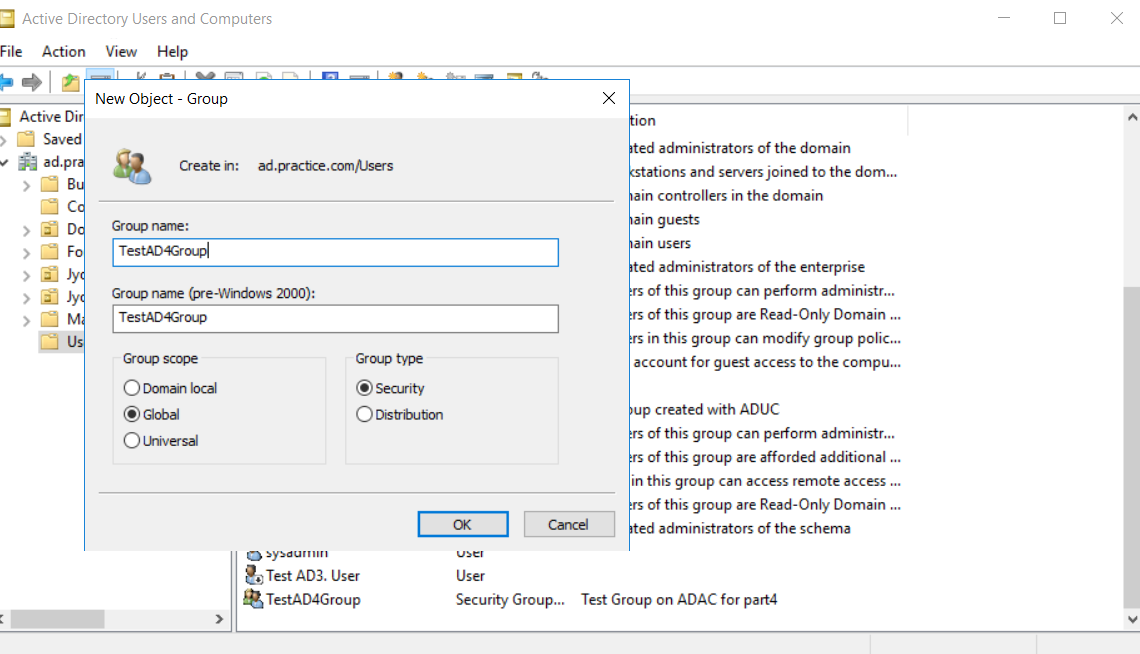
Task: Click the selected Us folder icon
Action: pos(49,342)
